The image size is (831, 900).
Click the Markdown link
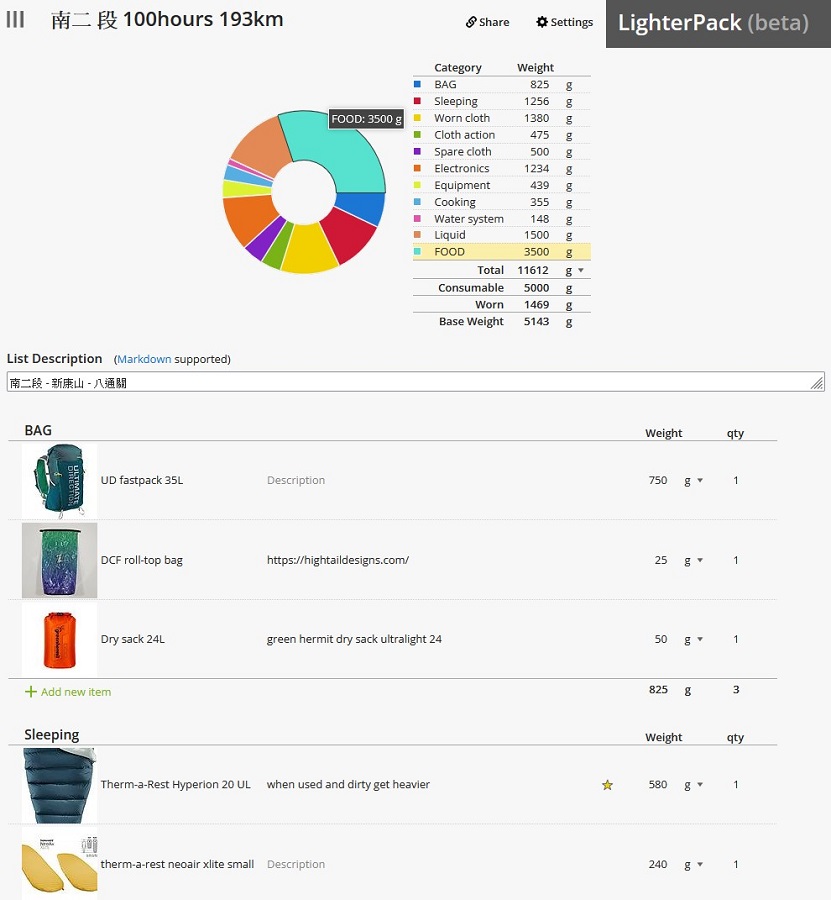[144, 359]
